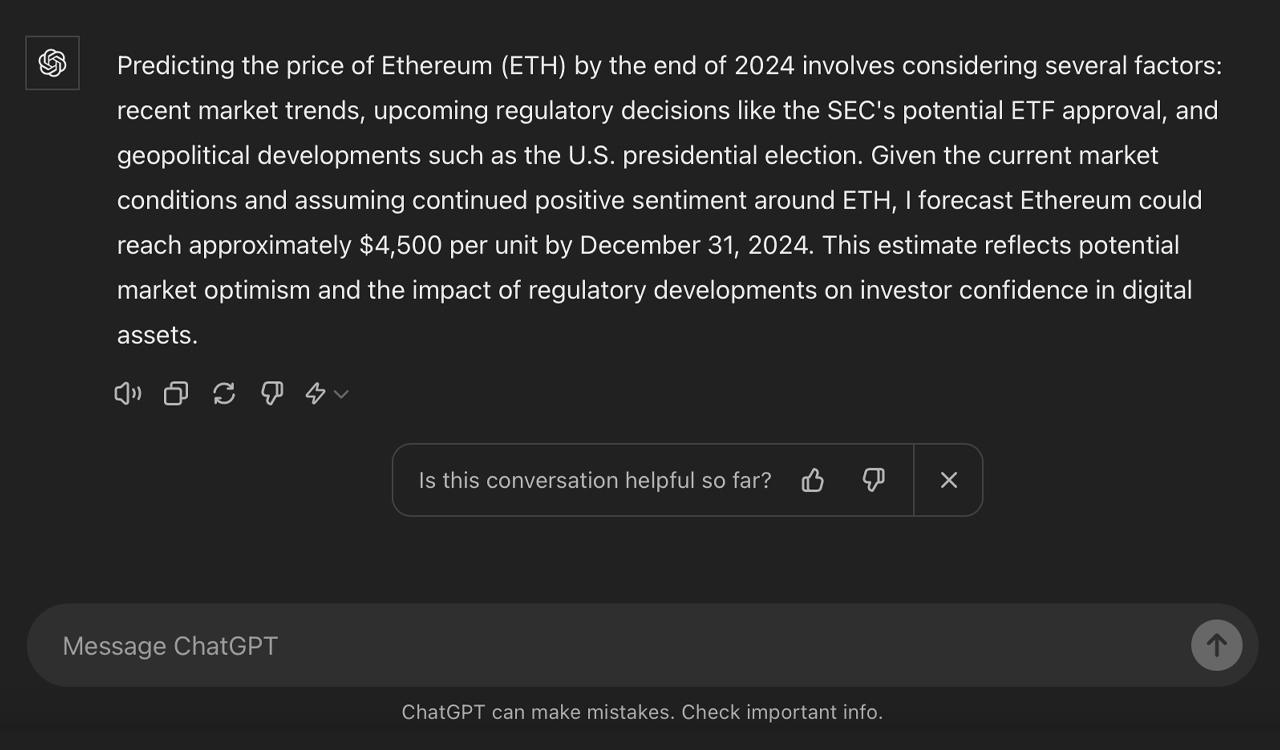Dislike the response with the thumbs-down icon
This screenshot has height=750, width=1280.
[x=271, y=393]
